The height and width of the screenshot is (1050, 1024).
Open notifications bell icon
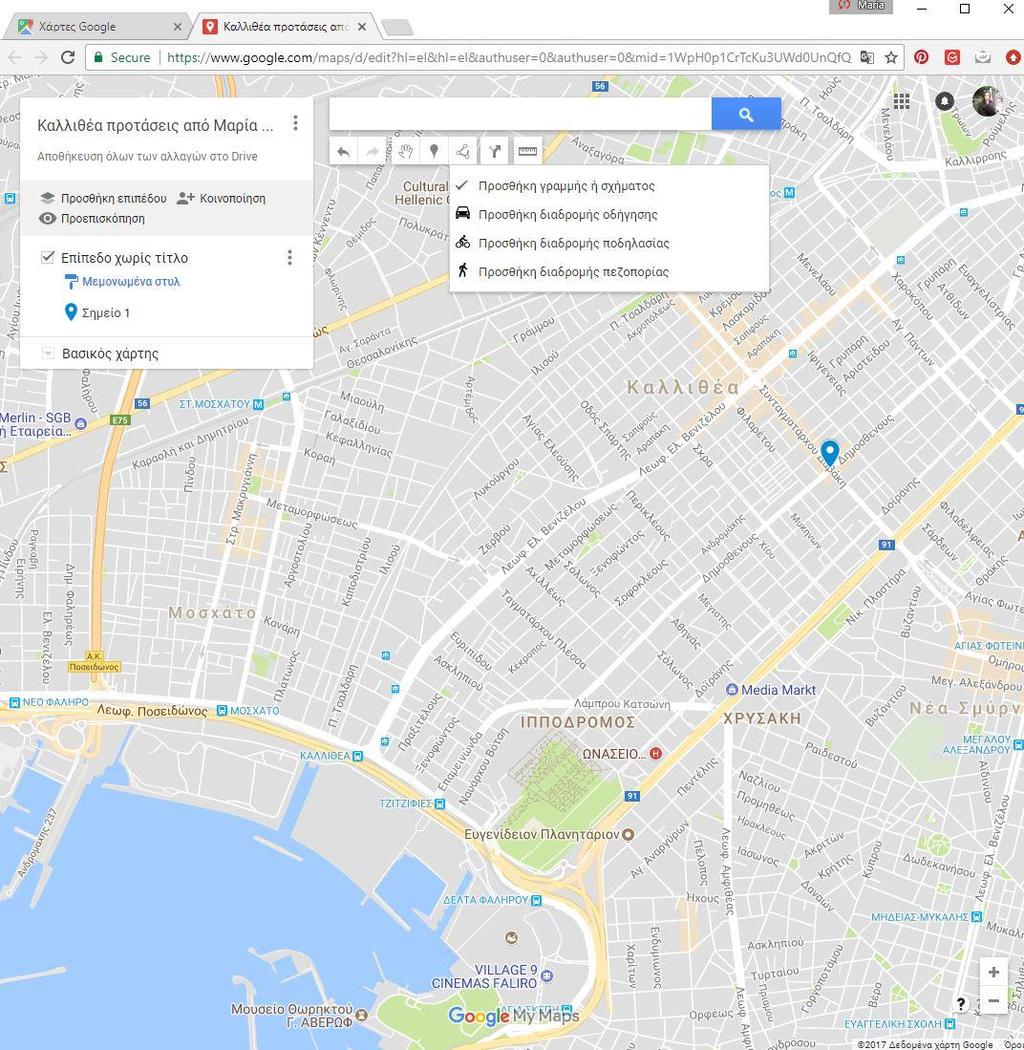click(944, 101)
